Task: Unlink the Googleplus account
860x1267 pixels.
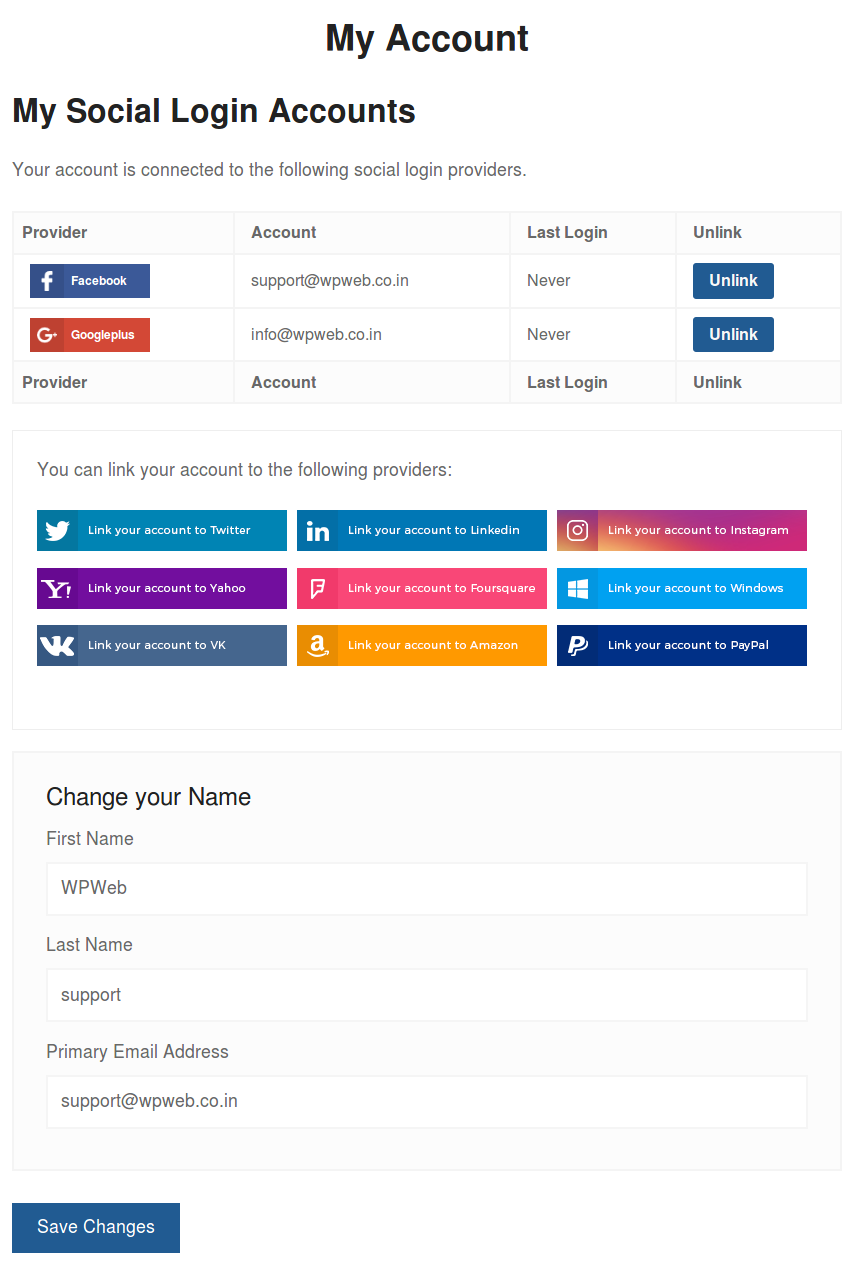Action: (x=733, y=335)
